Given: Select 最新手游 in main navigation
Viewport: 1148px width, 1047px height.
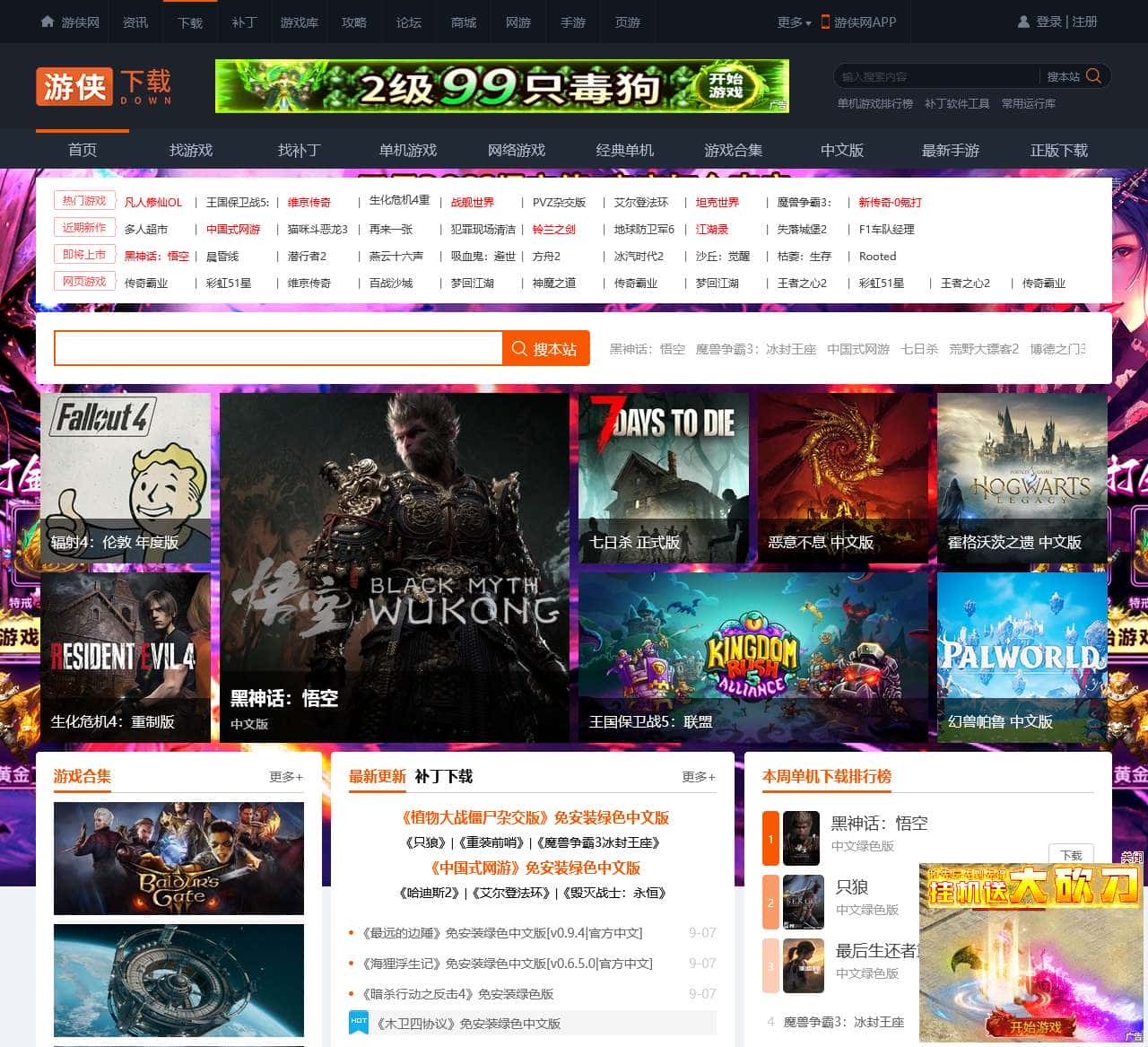Looking at the screenshot, I should (x=951, y=150).
